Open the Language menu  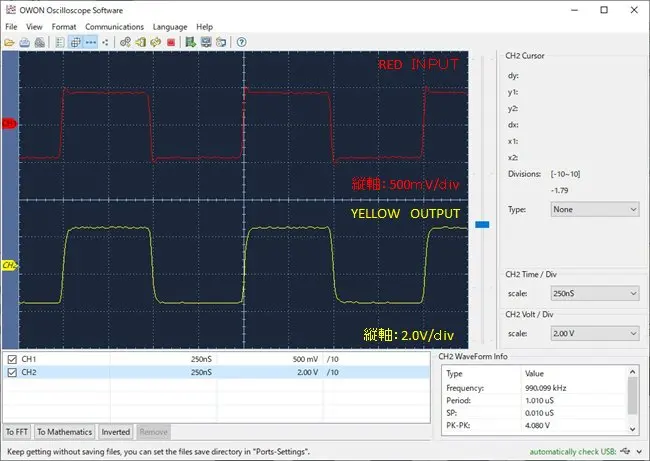click(170, 27)
